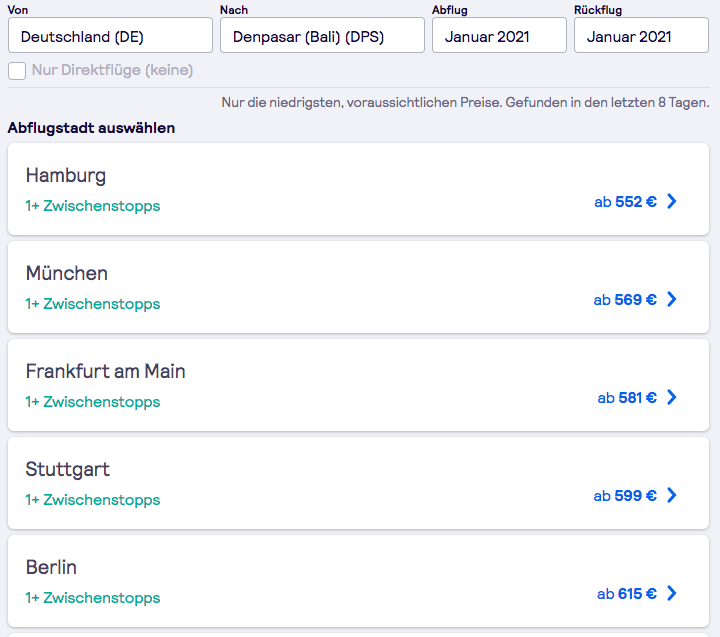Choose Hamburg as departure city
The image size is (720, 637).
358,189
